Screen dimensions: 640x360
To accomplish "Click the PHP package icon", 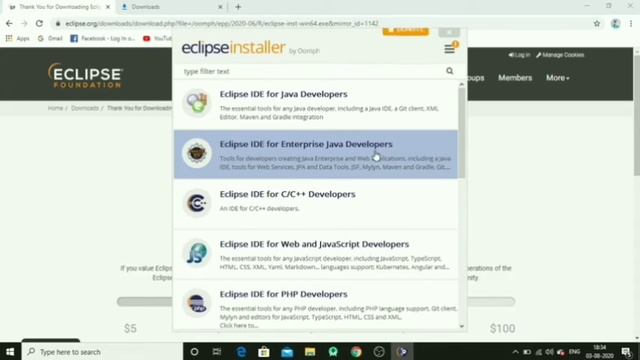I will [x=197, y=303].
